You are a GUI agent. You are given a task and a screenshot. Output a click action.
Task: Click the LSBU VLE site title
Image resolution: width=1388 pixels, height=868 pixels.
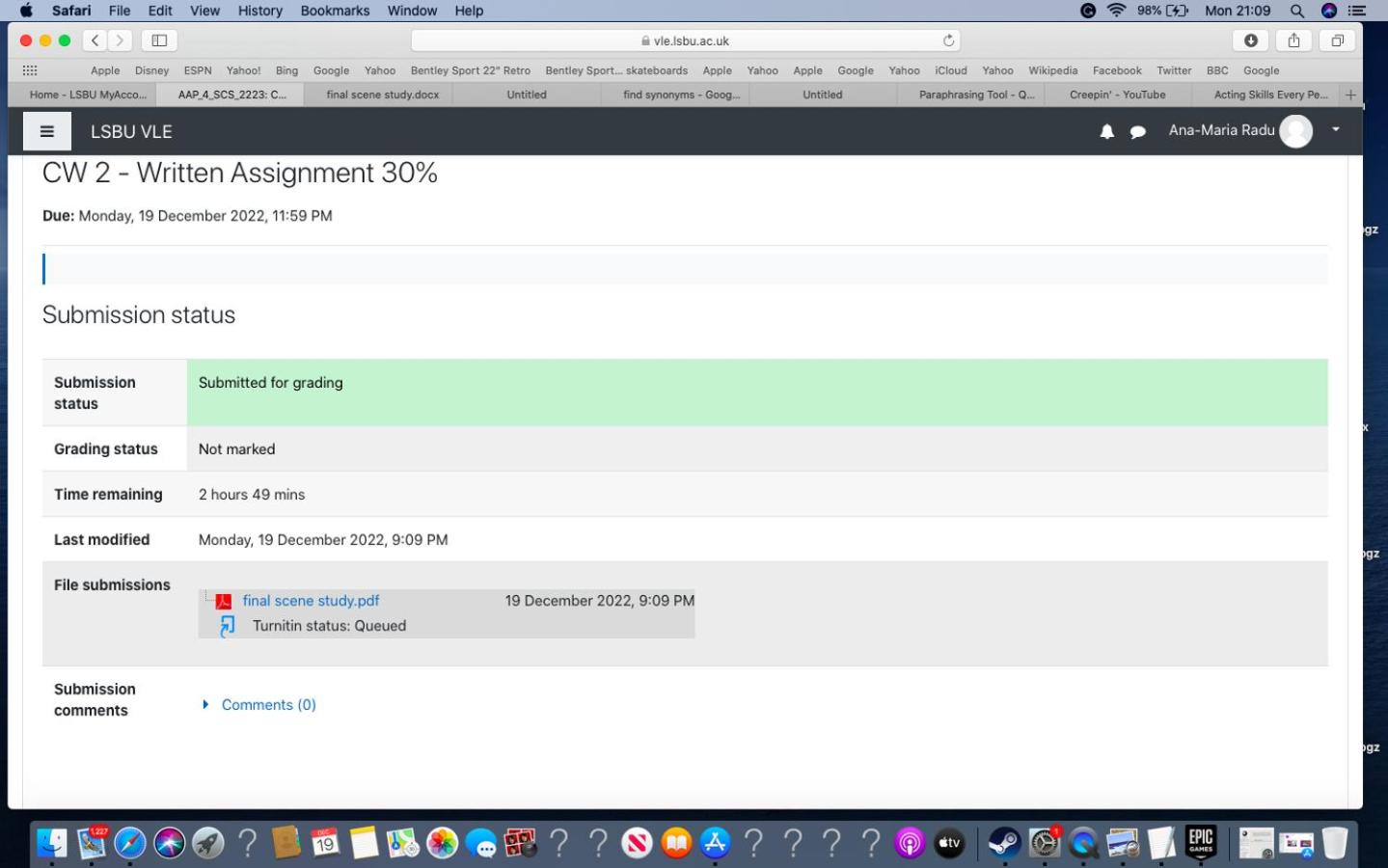[131, 132]
